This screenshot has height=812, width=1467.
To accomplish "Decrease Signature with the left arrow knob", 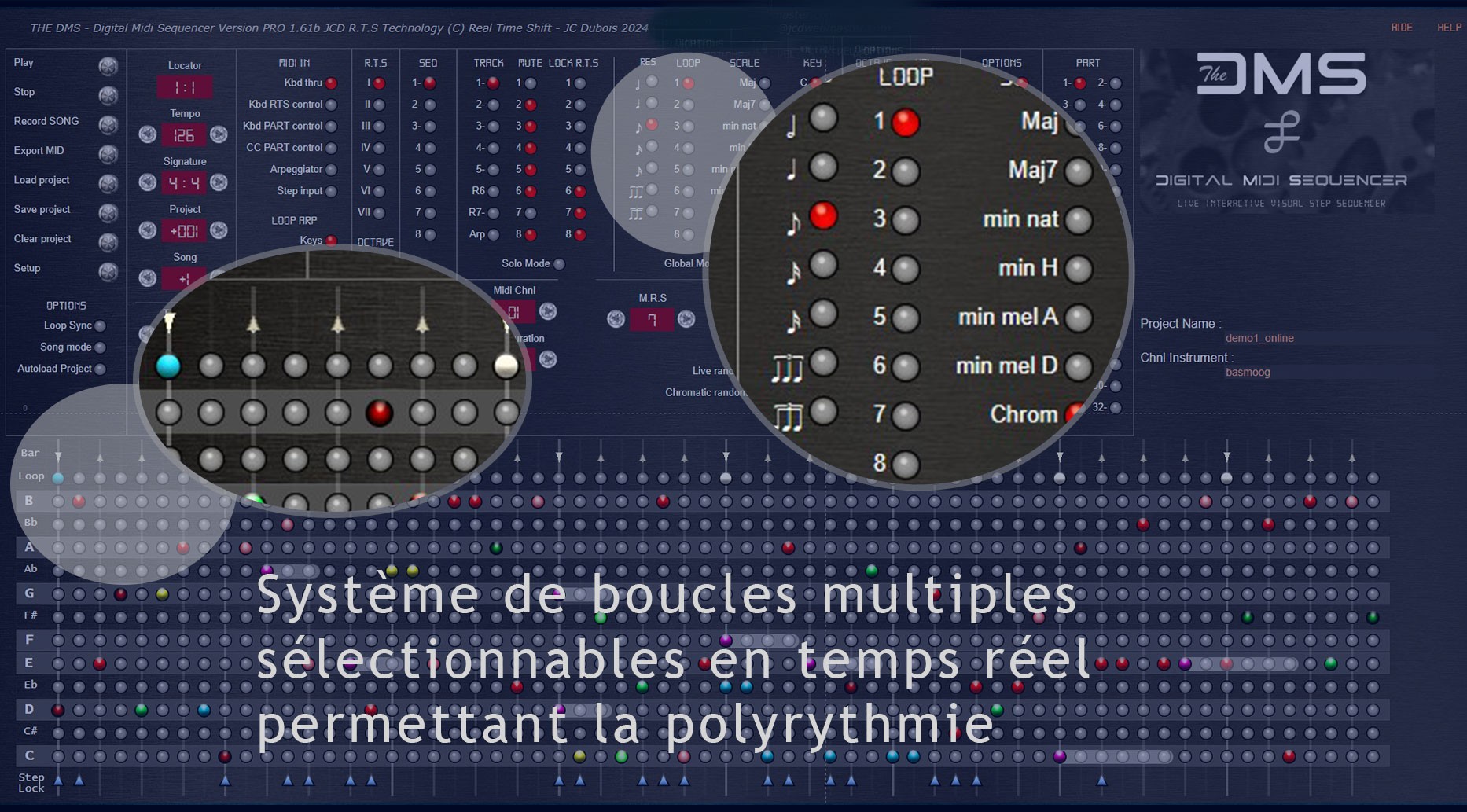I will 148,182.
